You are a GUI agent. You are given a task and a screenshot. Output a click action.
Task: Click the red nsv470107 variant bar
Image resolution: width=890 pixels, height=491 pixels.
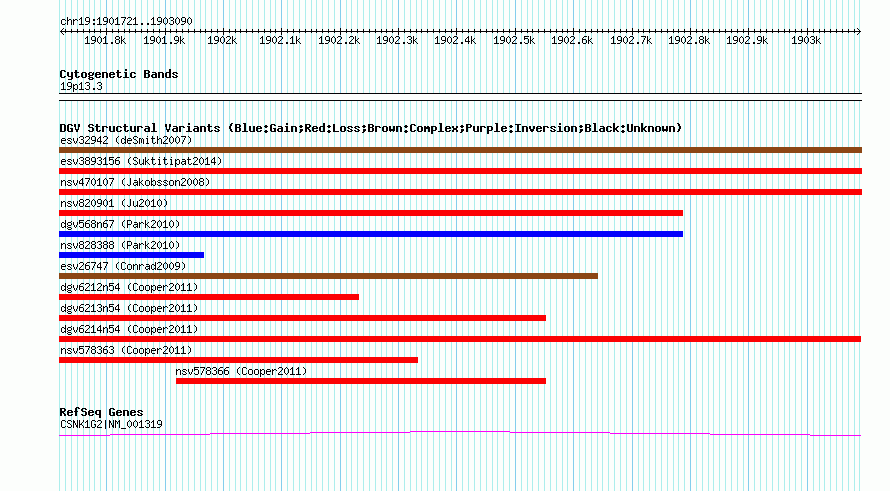point(460,192)
